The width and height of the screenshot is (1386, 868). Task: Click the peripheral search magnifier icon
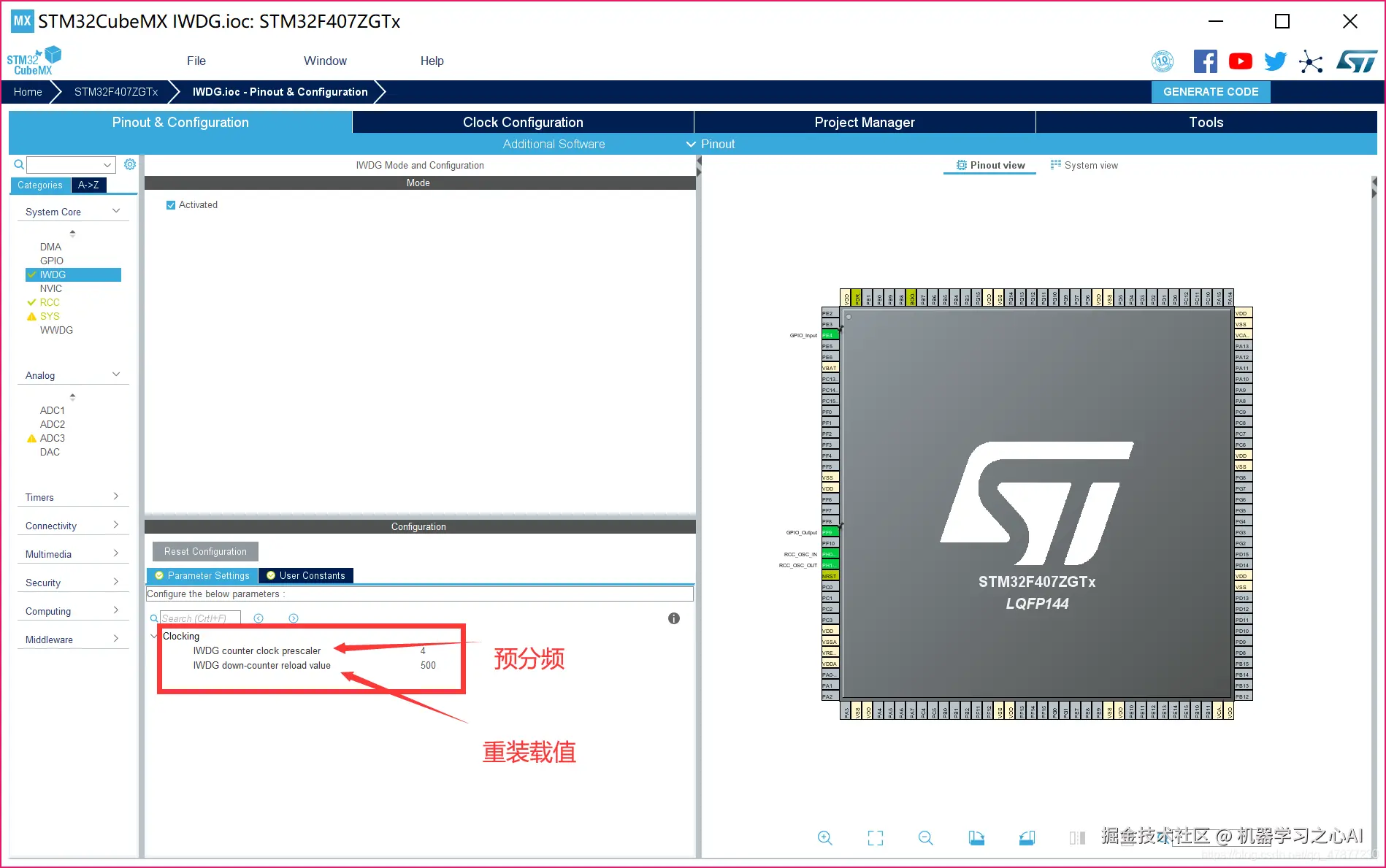[19, 164]
